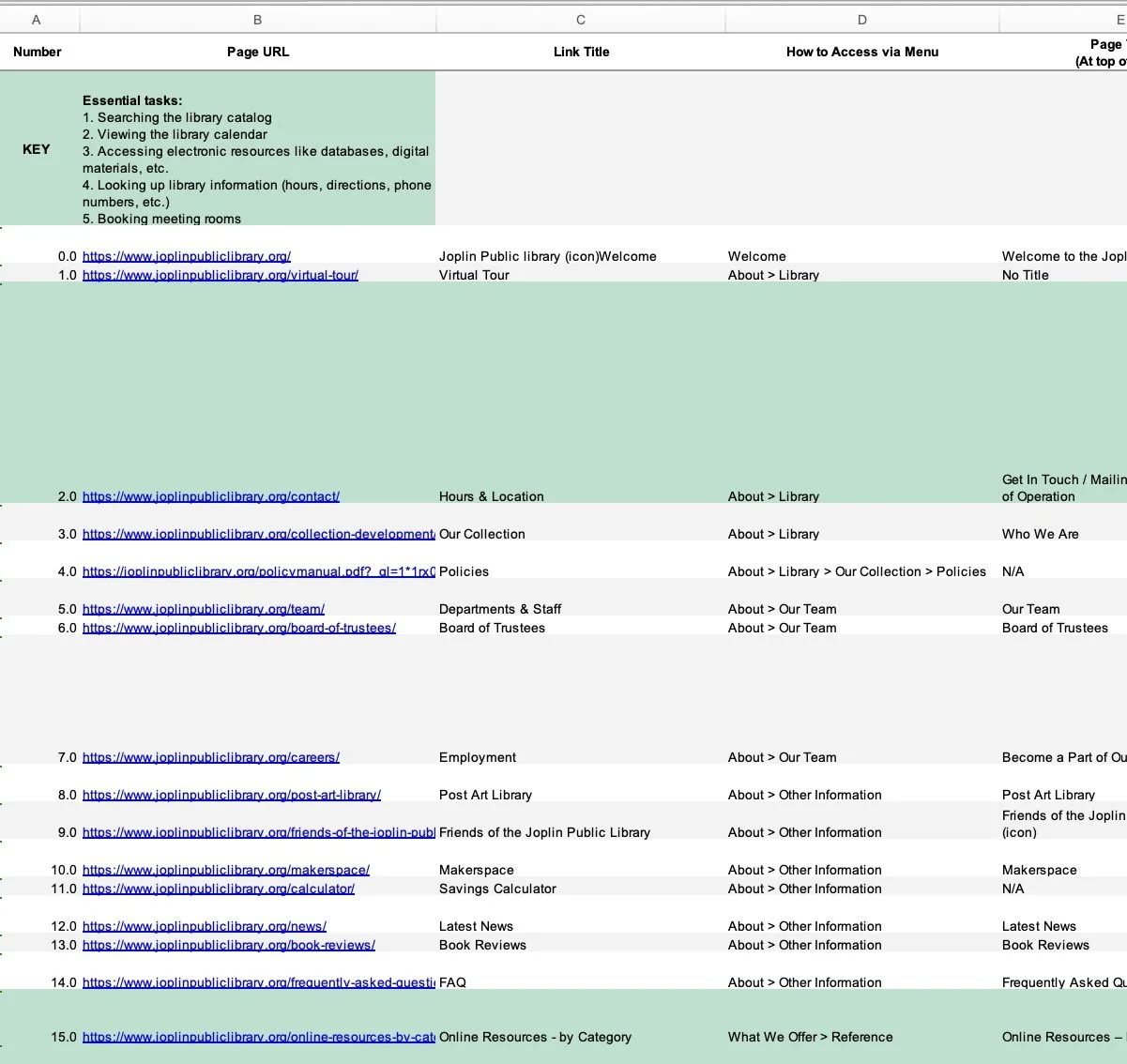
Task: Select the Our Collection cell
Action: point(580,523)
